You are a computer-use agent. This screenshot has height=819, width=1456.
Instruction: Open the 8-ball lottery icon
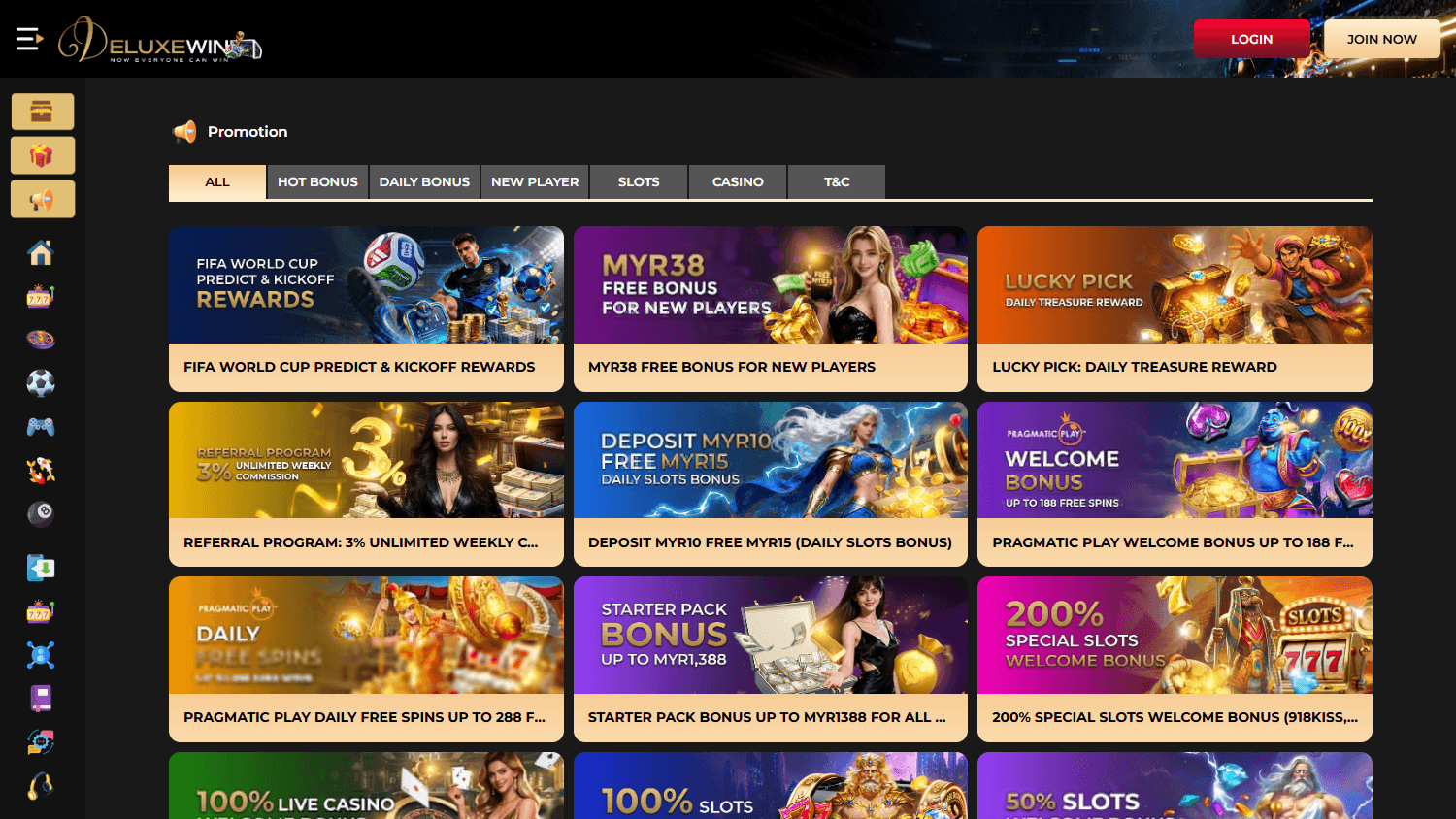click(41, 514)
